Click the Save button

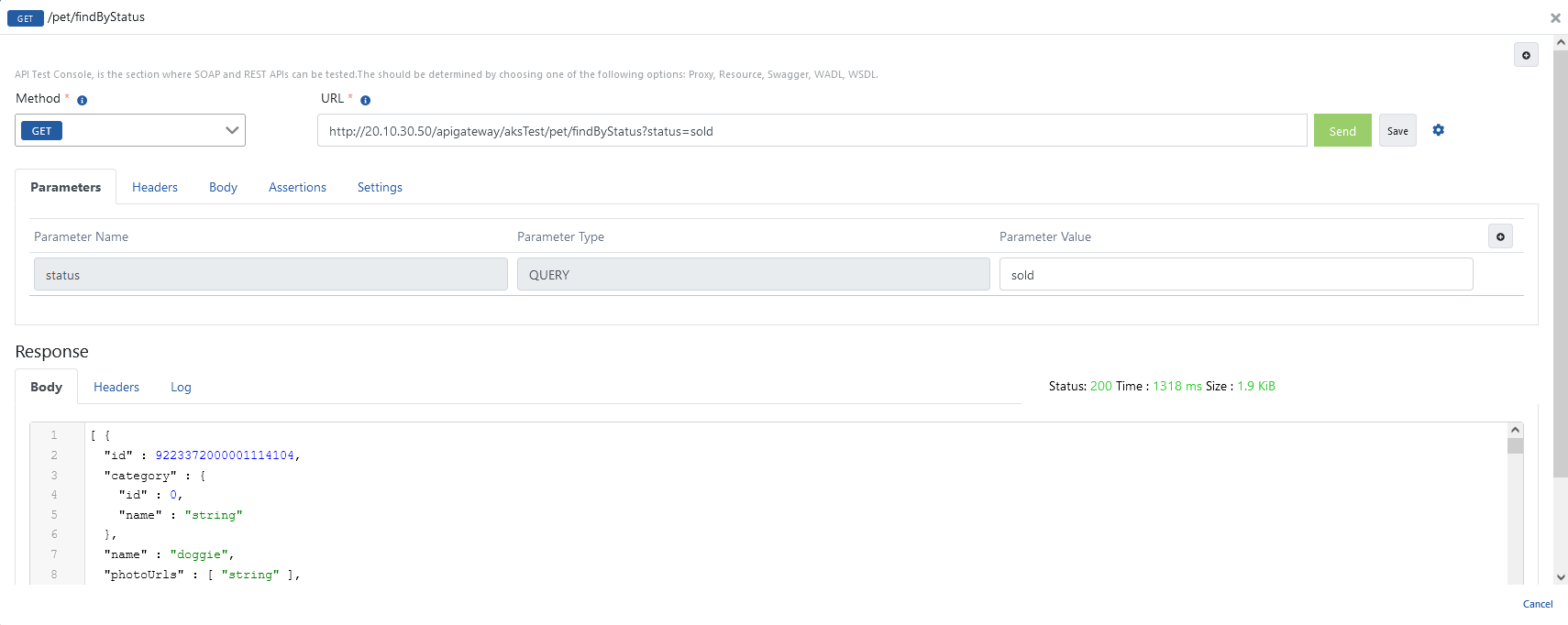pyautogui.click(x=1397, y=130)
